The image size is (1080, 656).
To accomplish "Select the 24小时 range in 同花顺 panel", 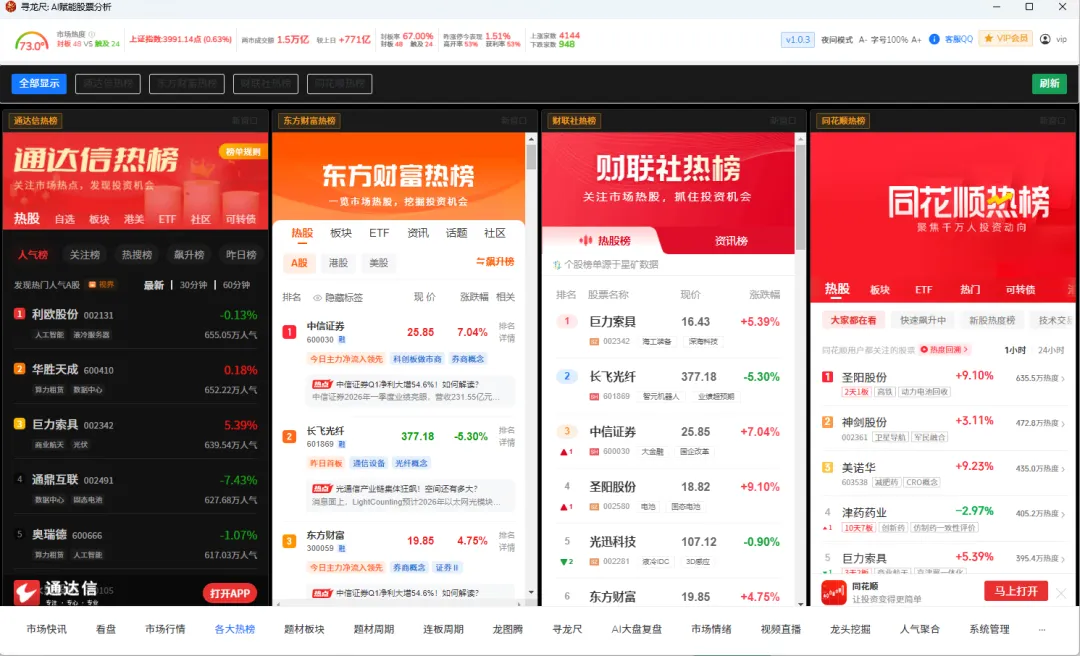I will click(x=1051, y=350).
